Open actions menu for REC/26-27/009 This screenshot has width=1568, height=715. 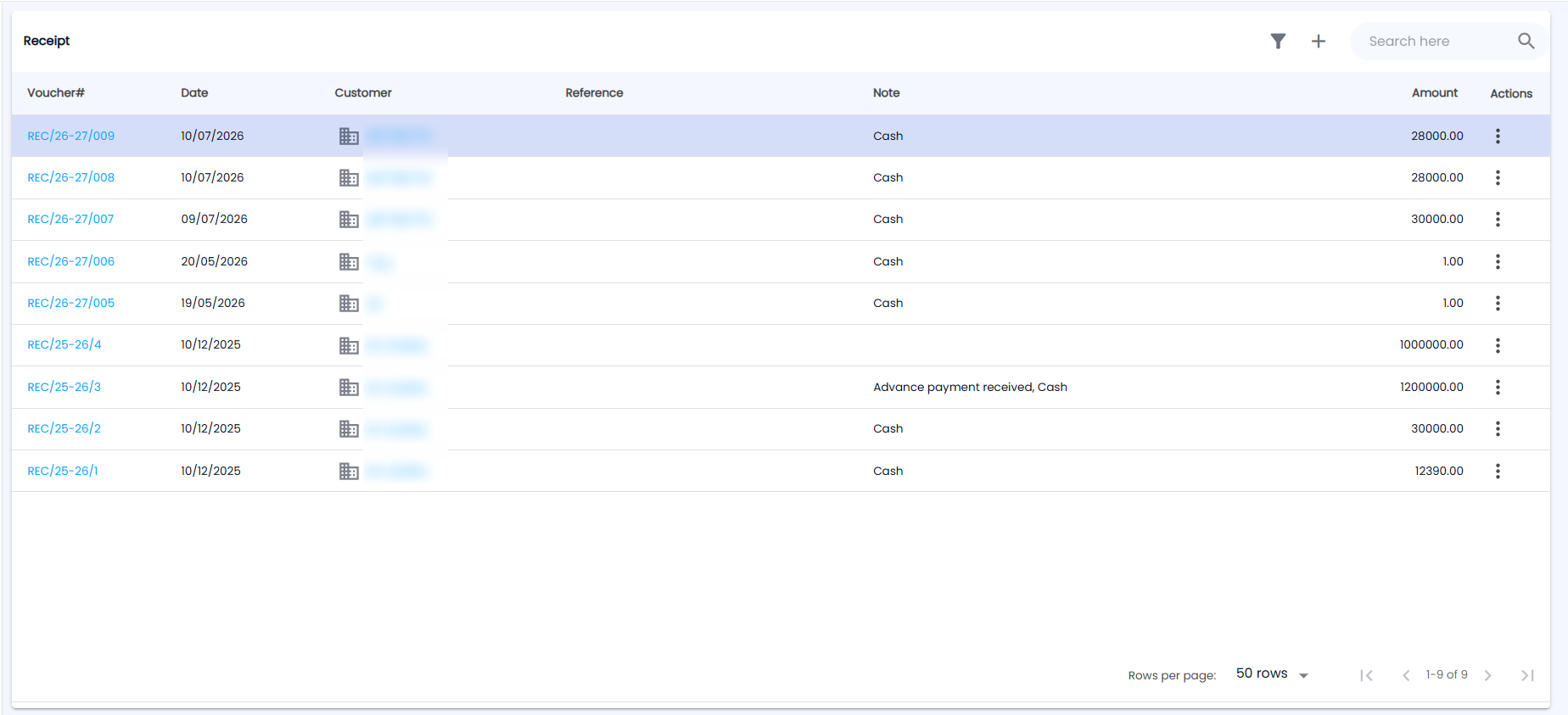tap(1498, 136)
